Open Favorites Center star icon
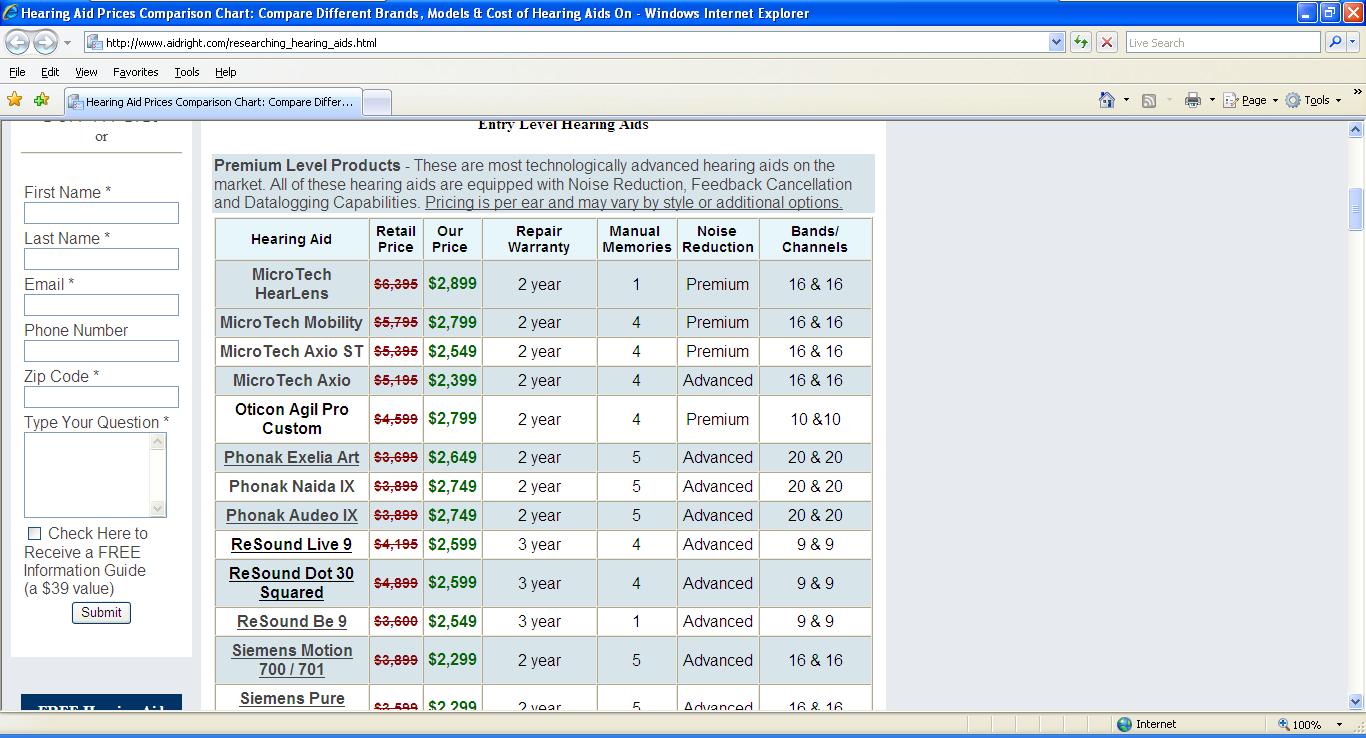Viewport: 1366px width, 738px height. tap(14, 100)
